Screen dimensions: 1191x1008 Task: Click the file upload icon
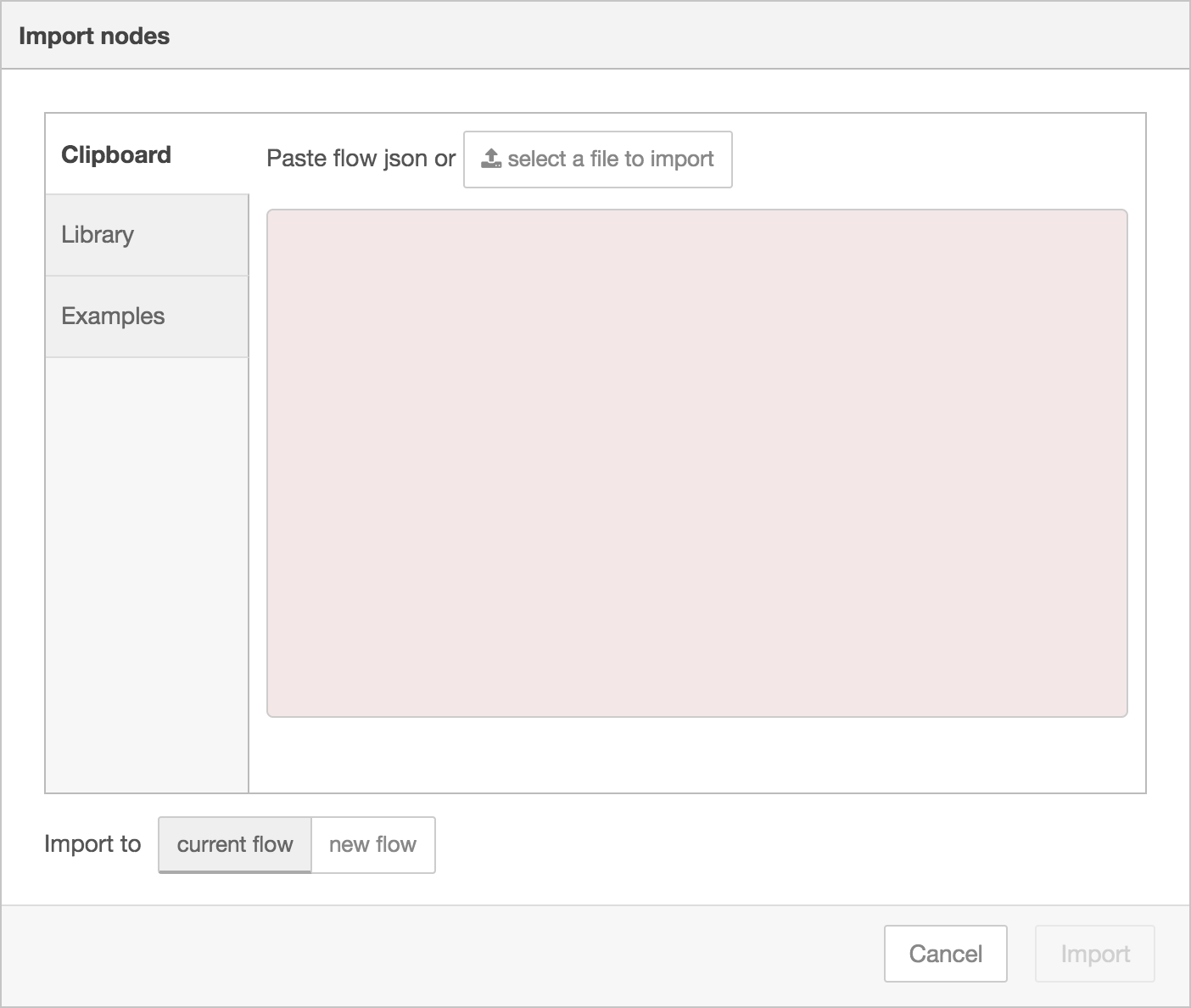point(490,158)
